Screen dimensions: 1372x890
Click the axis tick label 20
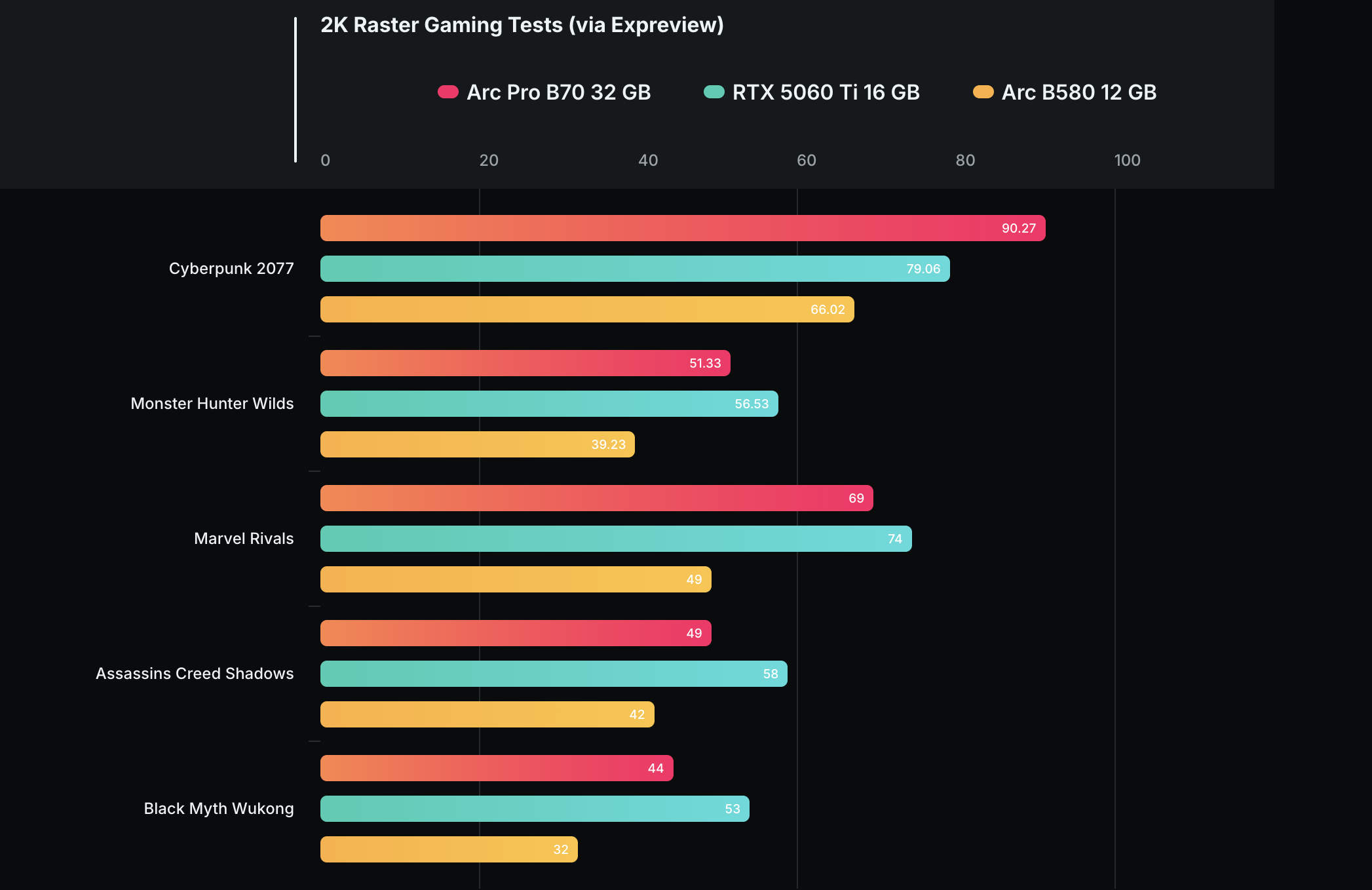click(489, 161)
